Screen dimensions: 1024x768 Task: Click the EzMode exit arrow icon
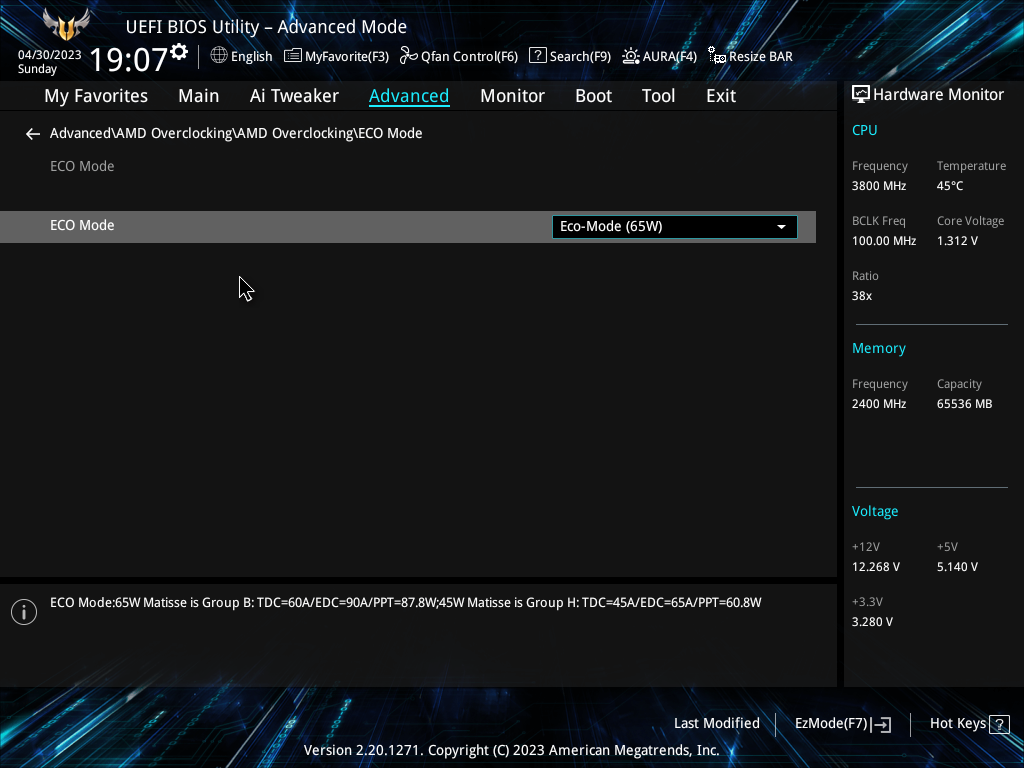pos(881,724)
